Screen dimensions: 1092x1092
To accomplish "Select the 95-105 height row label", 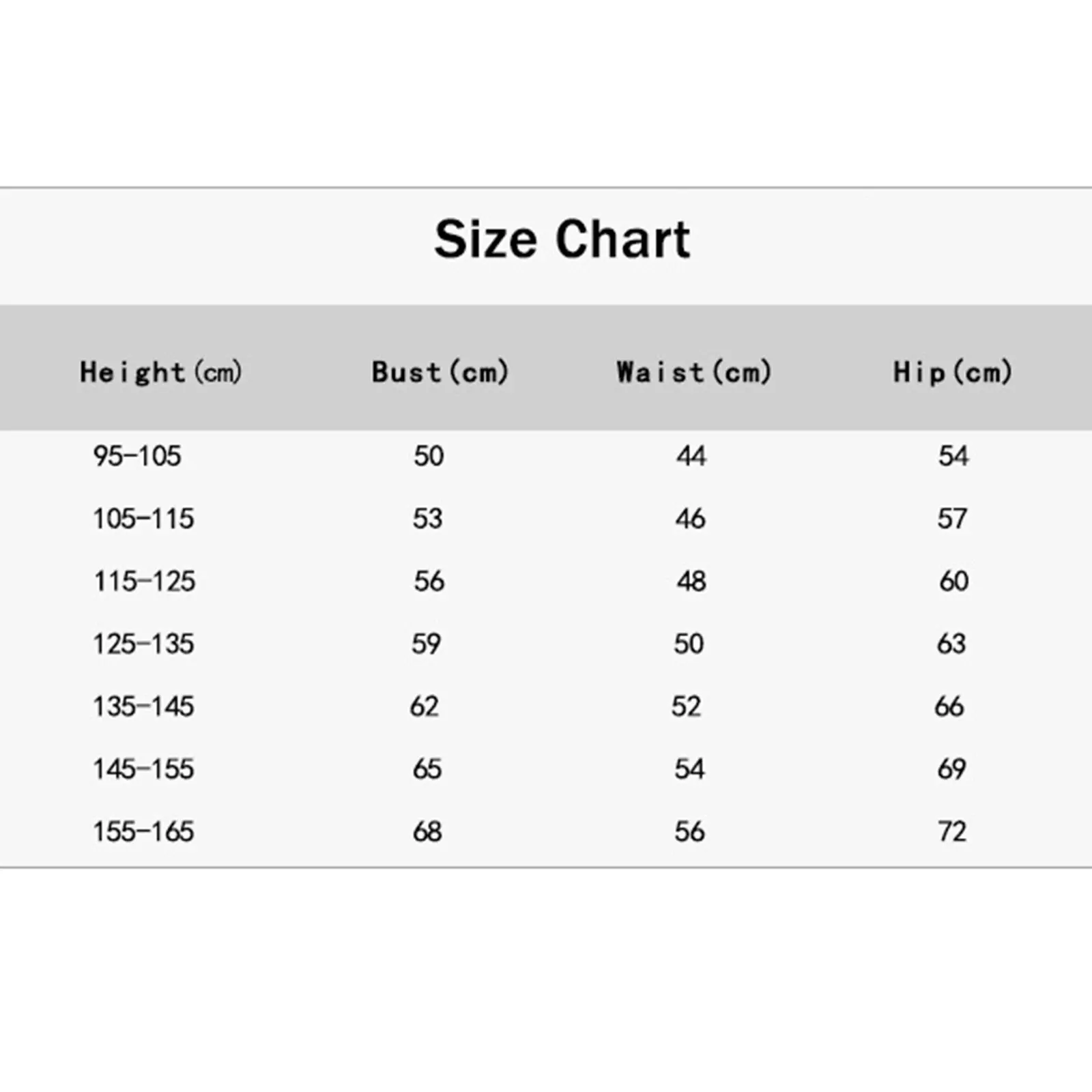I will pos(137,456).
